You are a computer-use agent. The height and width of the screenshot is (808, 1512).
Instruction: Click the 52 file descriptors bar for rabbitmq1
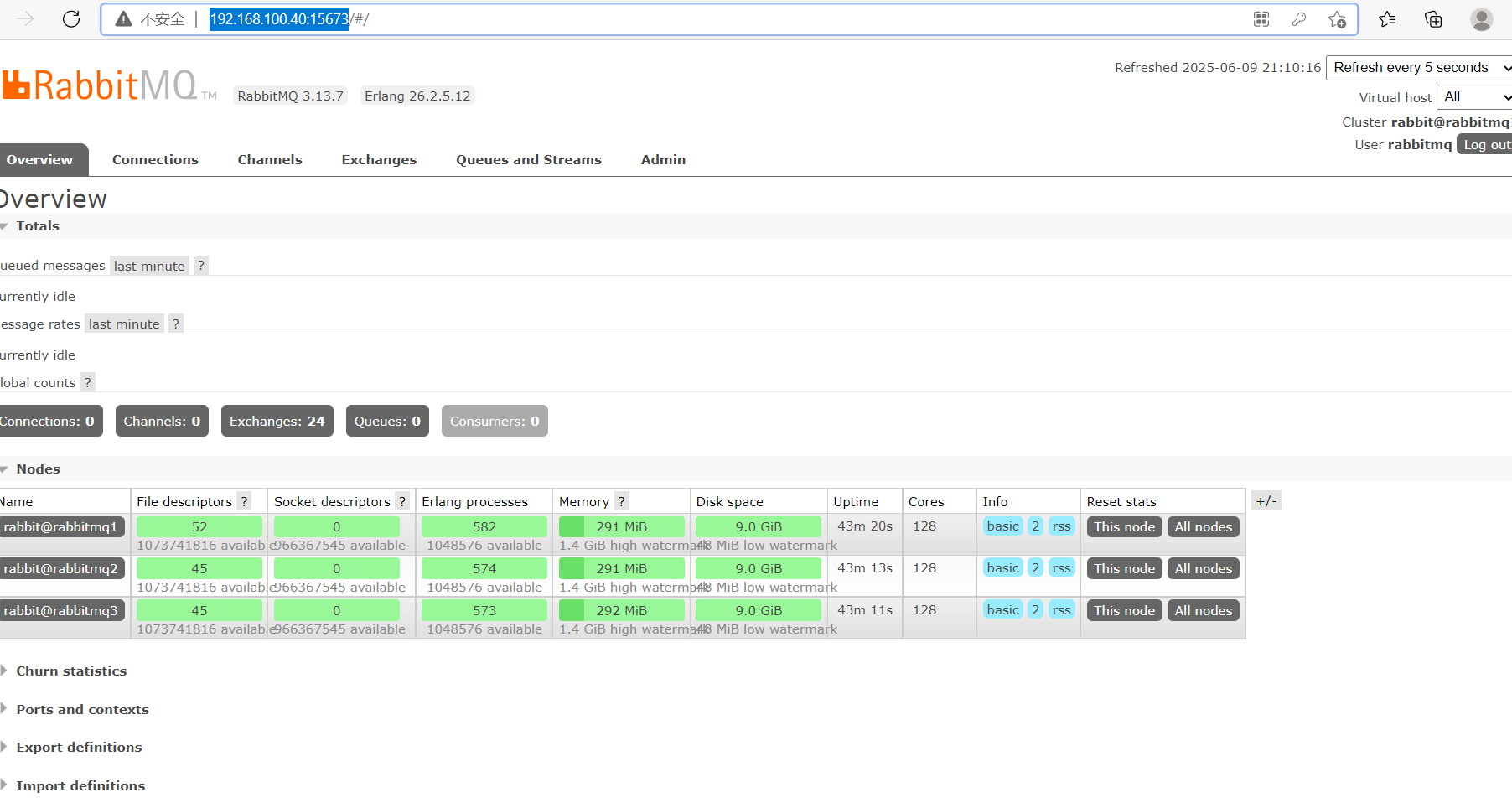(x=199, y=527)
